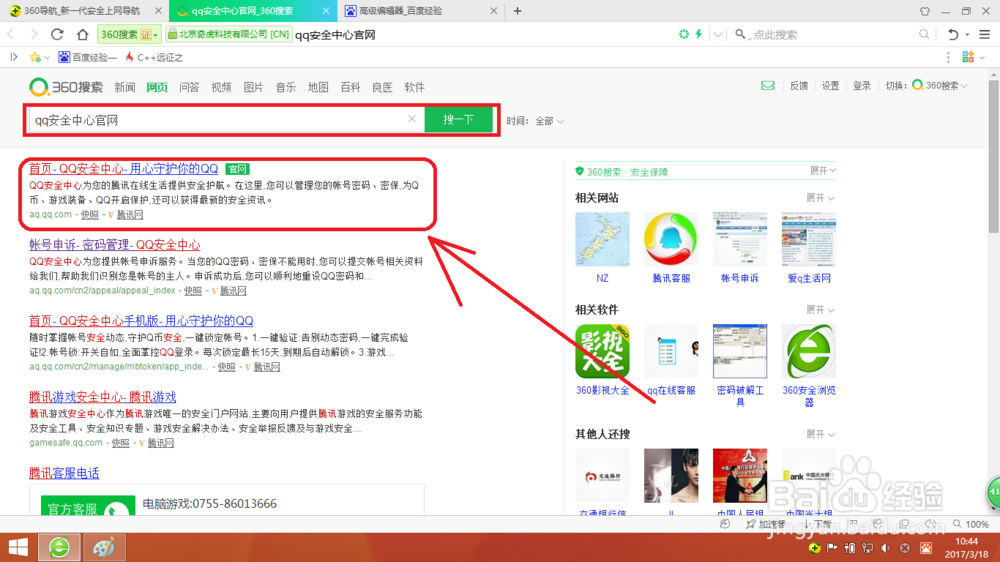Screen dimensions: 1000x562
Task: Select the 音乐 search category
Action: [x=286, y=87]
